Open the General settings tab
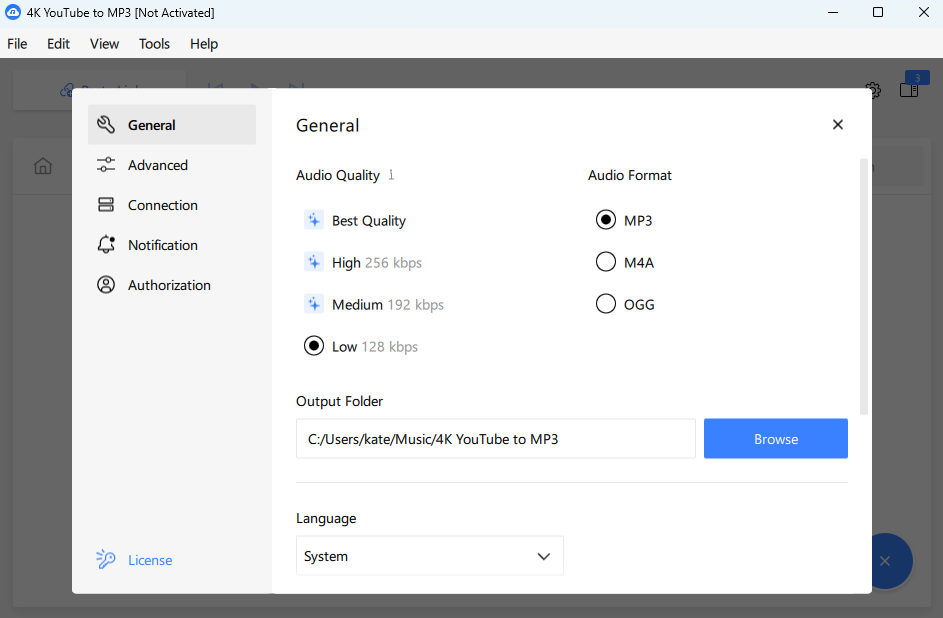 (172, 125)
